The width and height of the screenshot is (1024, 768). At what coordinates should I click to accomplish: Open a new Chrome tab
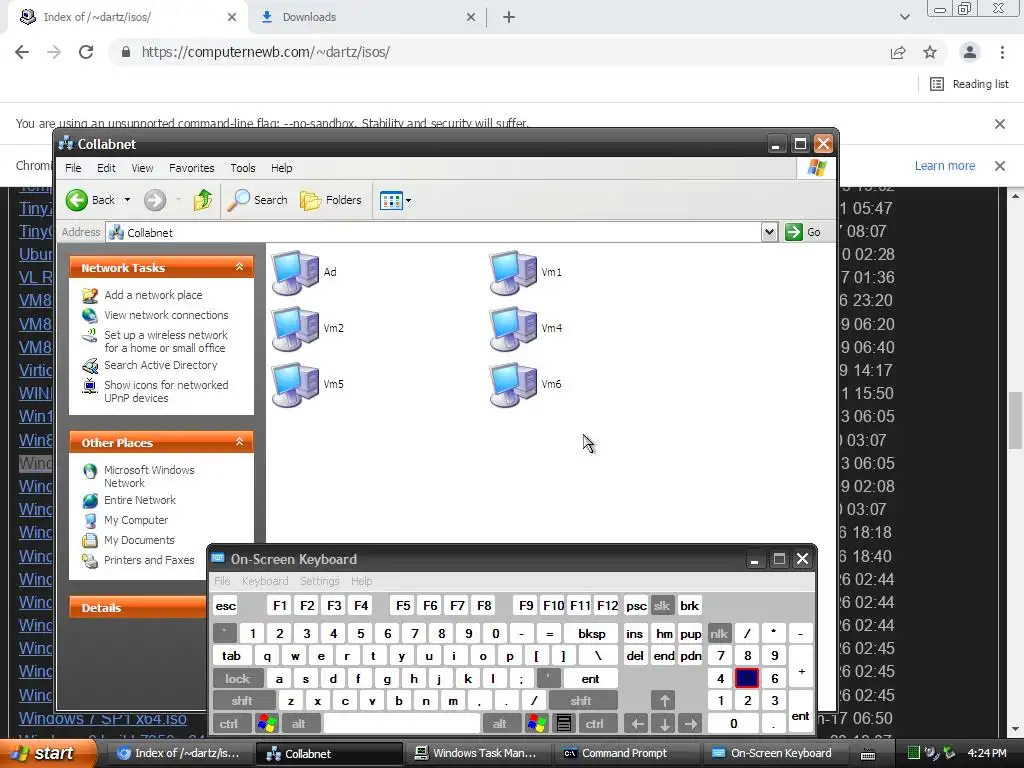tap(509, 18)
